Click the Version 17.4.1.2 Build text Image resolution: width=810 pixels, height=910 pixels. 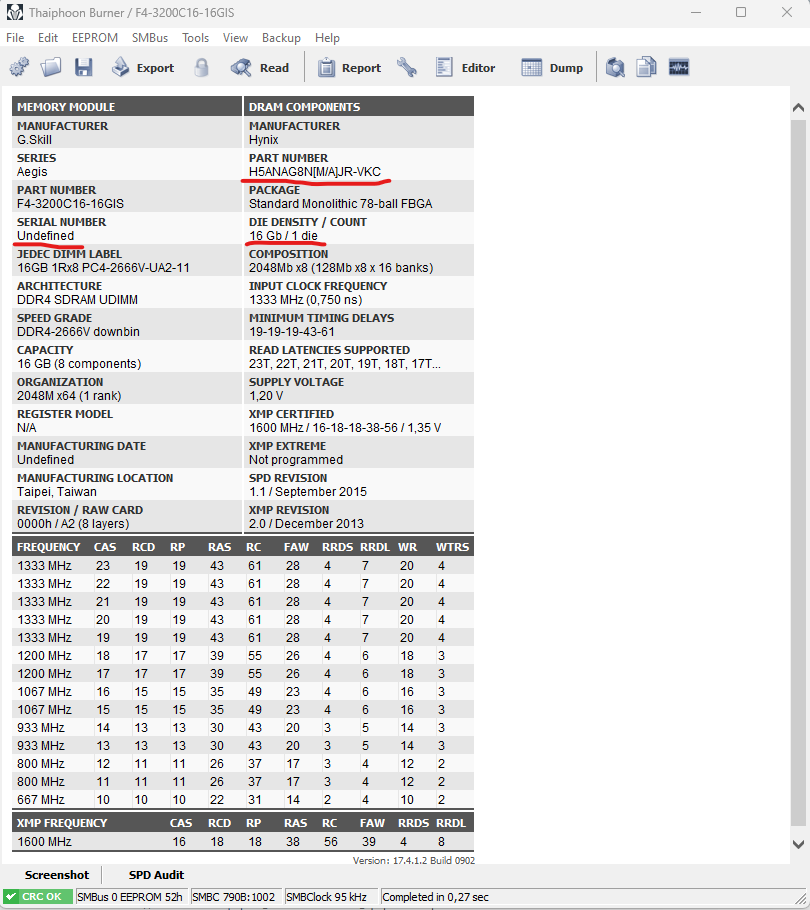click(413, 860)
